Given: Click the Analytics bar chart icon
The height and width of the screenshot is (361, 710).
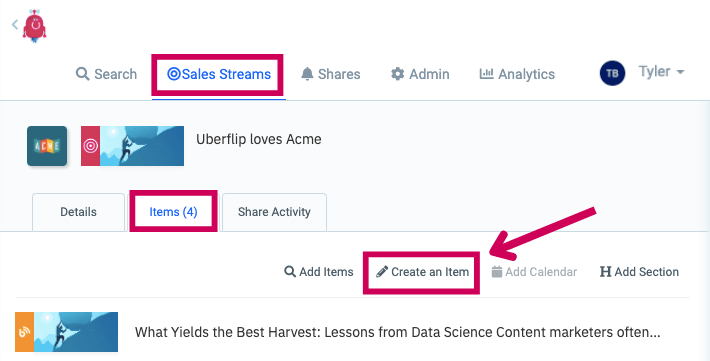Looking at the screenshot, I should pos(486,73).
